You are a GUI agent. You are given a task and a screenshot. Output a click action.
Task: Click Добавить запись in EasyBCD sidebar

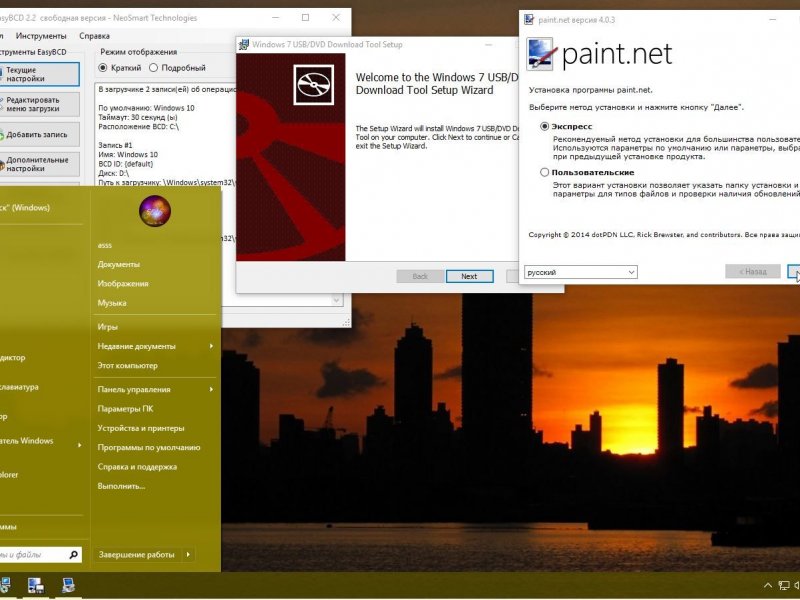click(x=39, y=135)
